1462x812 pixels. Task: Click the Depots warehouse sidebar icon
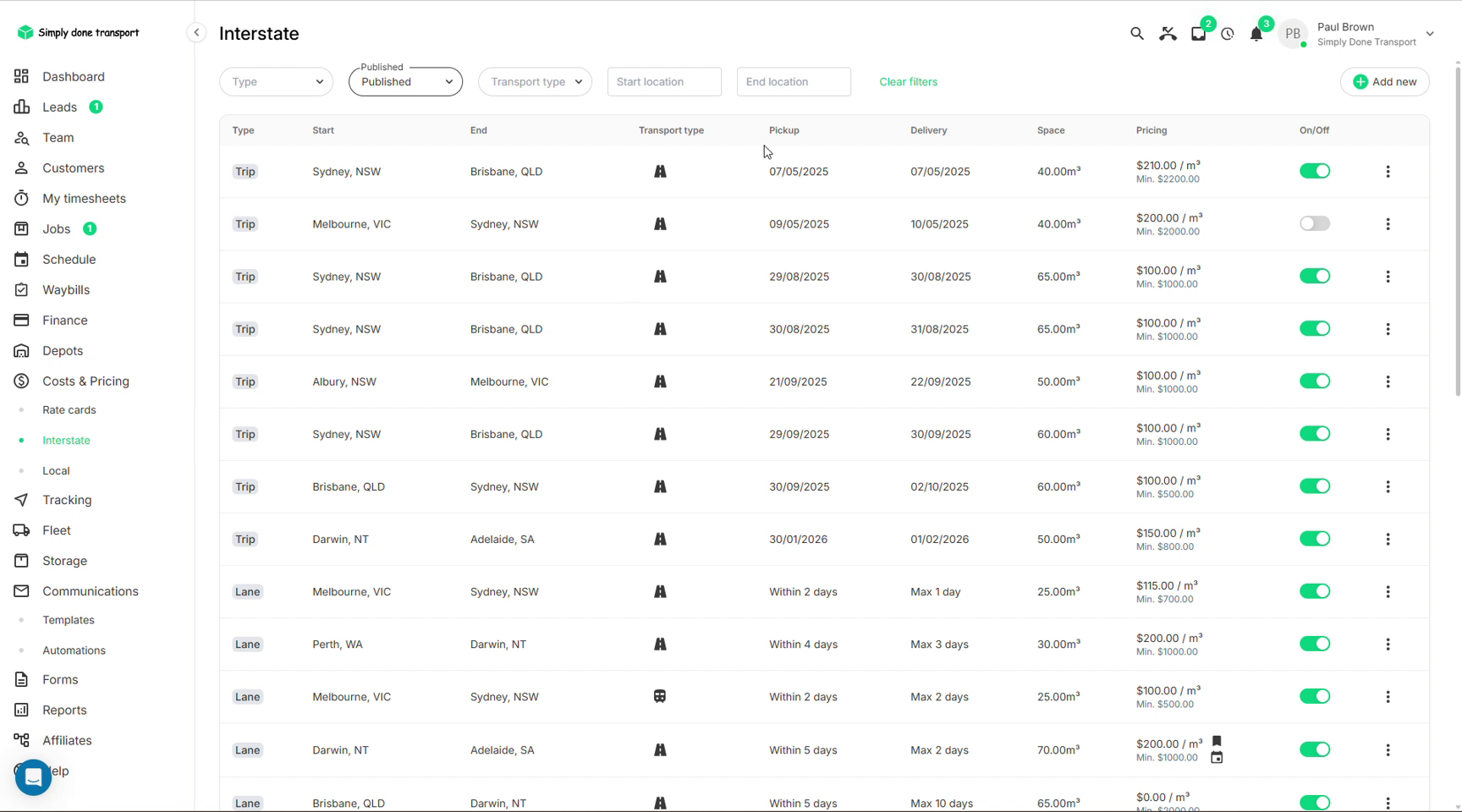pos(21,351)
